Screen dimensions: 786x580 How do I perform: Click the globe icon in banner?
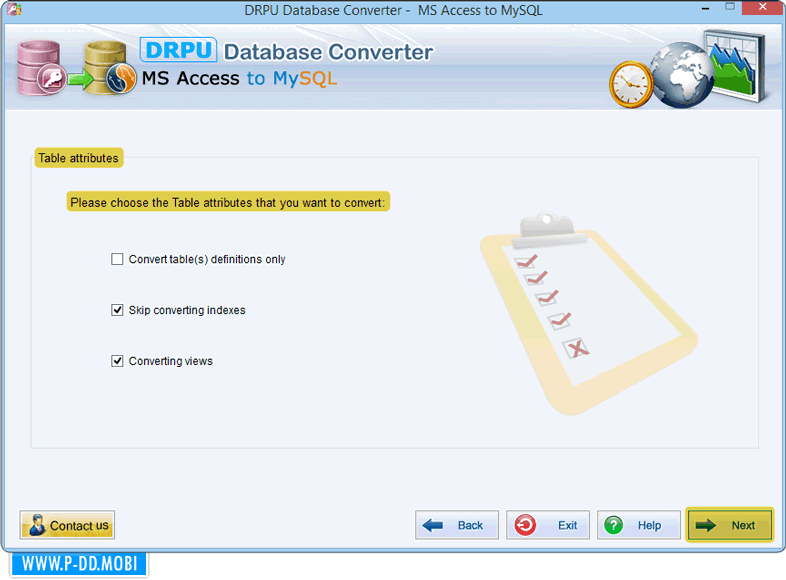click(683, 75)
